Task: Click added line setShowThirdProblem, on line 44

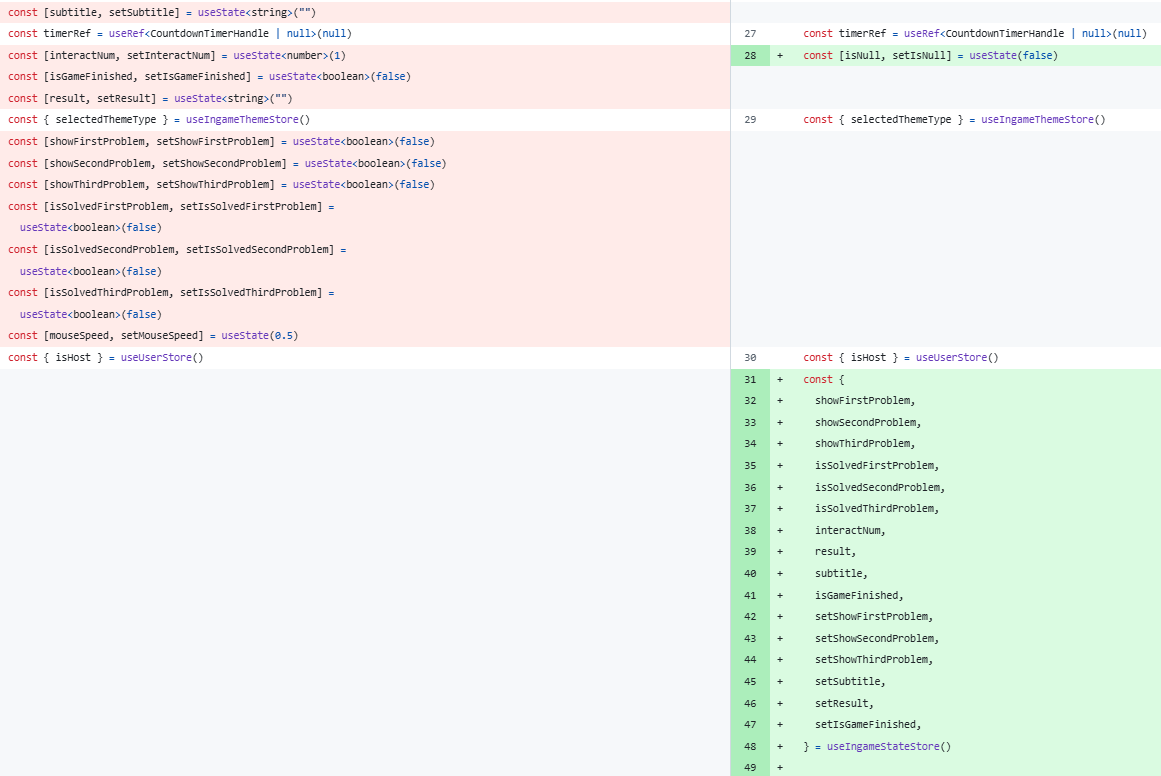Action: [x=874, y=660]
